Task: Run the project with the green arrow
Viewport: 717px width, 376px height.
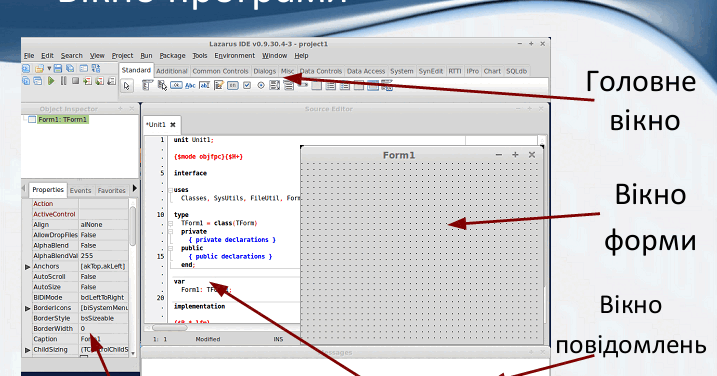Action: 51,81
